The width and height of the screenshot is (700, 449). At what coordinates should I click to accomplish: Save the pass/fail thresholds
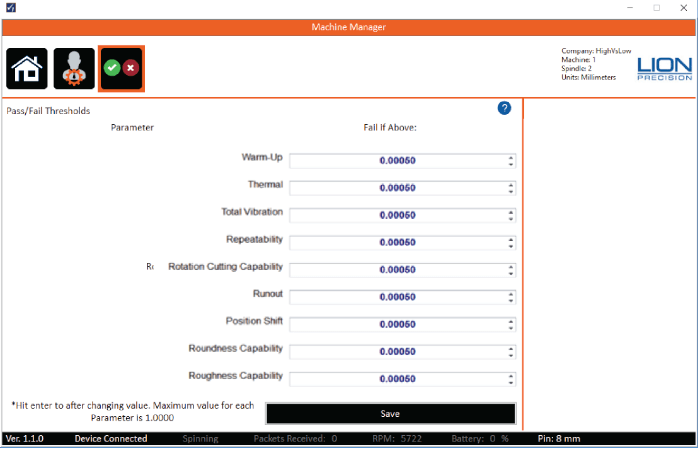[391, 414]
